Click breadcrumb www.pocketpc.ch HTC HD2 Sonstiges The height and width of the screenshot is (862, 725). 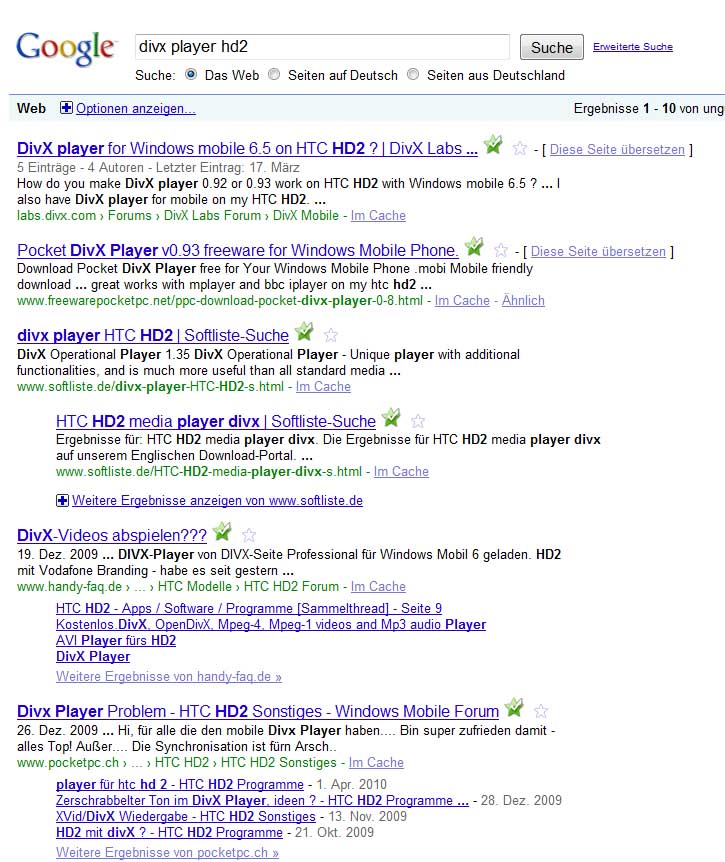[x=176, y=762]
